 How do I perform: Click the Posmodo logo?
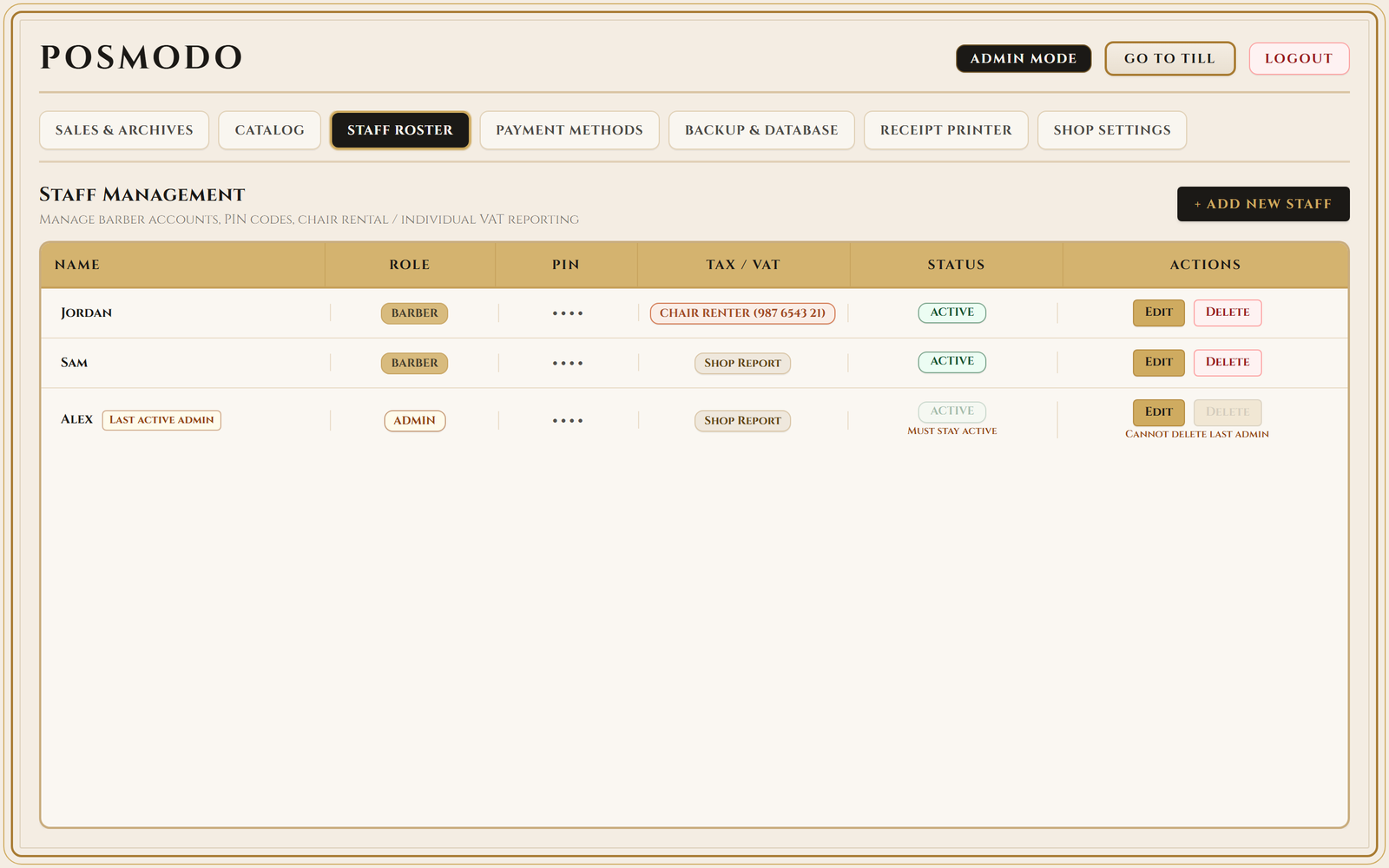tap(142, 58)
